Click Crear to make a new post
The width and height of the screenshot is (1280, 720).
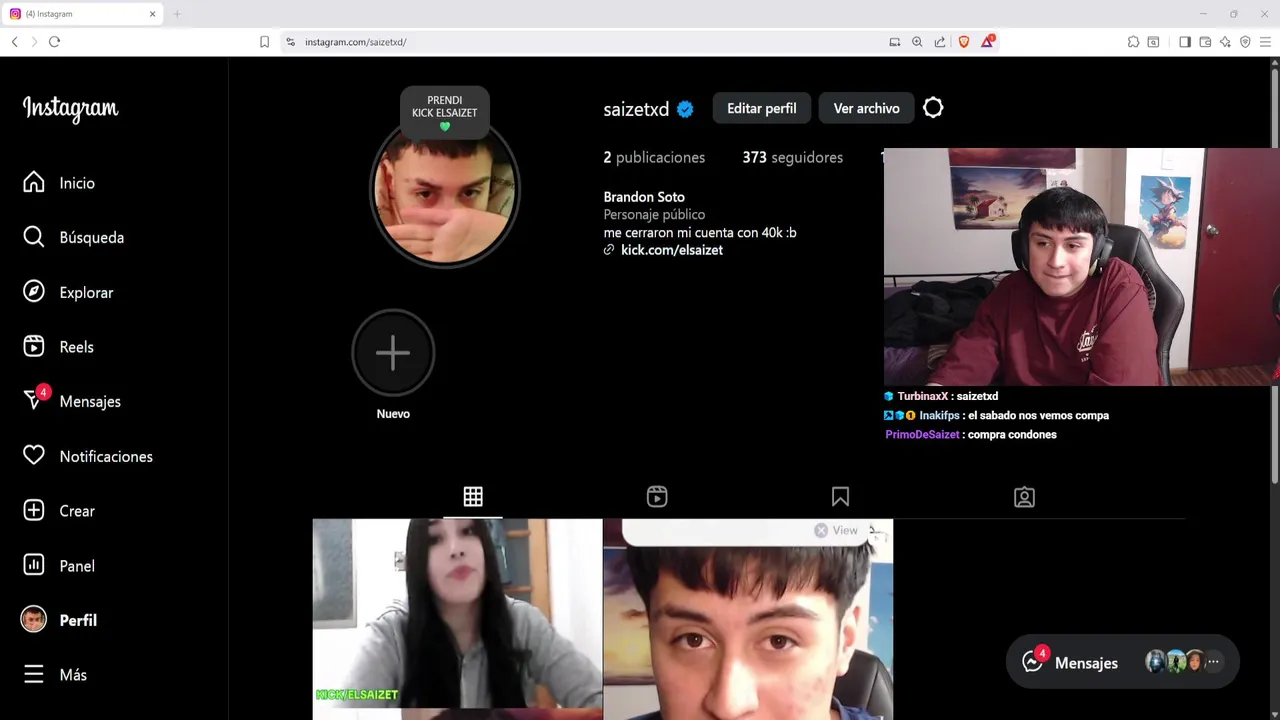pyautogui.click(x=59, y=511)
